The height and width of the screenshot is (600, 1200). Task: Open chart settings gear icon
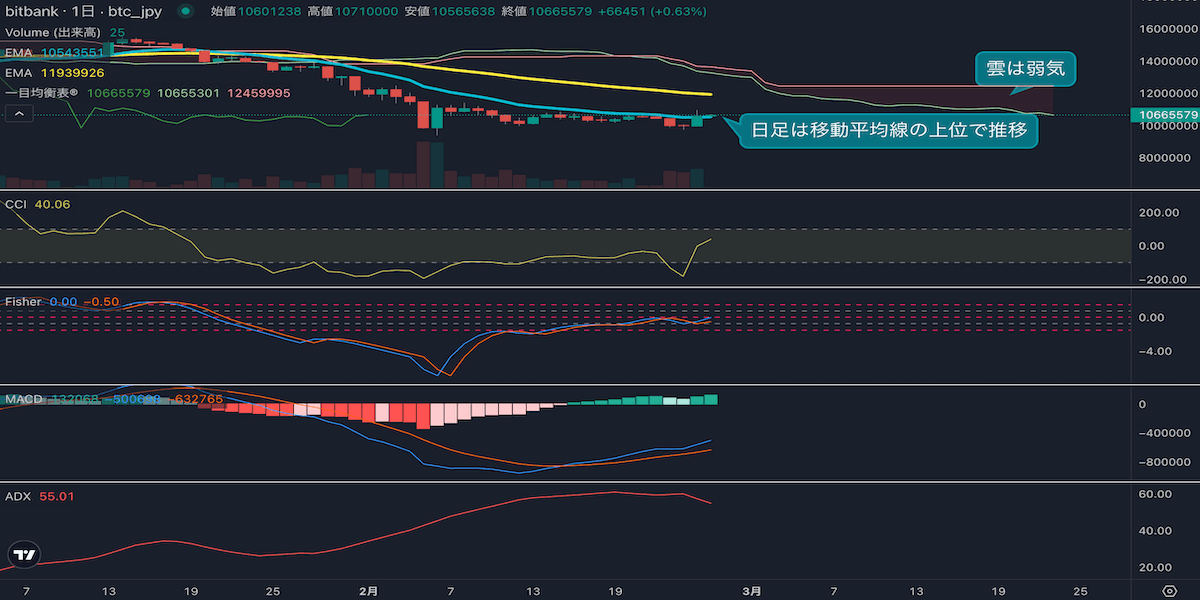(1169, 591)
